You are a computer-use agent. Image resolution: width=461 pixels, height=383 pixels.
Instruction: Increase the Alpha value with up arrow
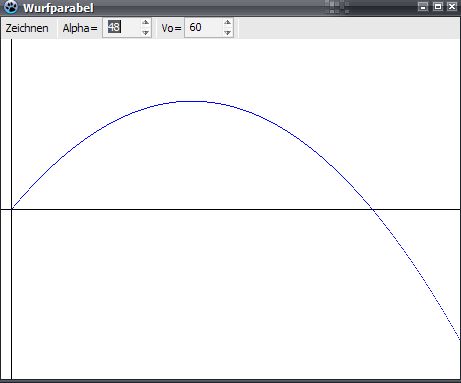(145, 23)
